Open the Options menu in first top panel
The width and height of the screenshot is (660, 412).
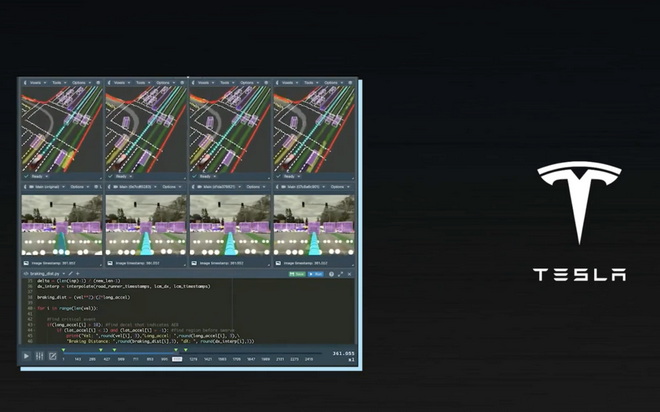[82, 83]
